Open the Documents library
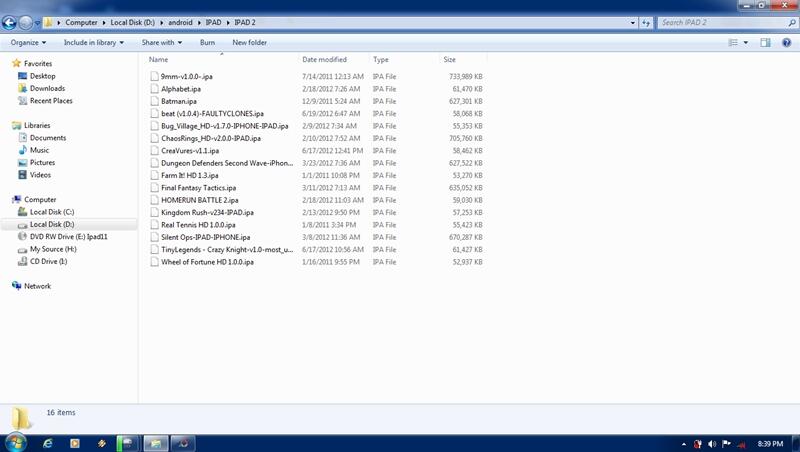 point(47,138)
